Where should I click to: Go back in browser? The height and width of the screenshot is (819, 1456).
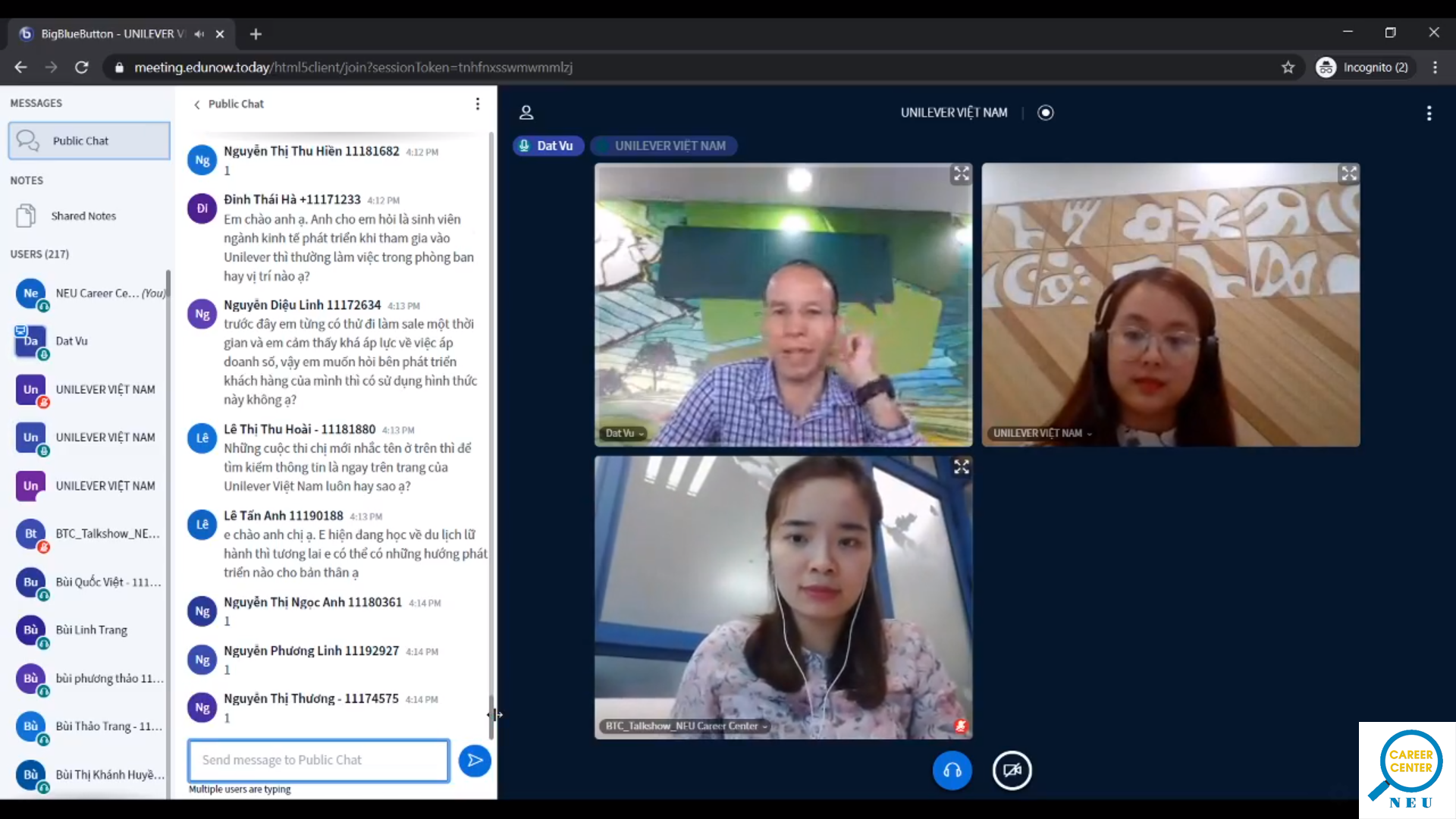coord(20,67)
